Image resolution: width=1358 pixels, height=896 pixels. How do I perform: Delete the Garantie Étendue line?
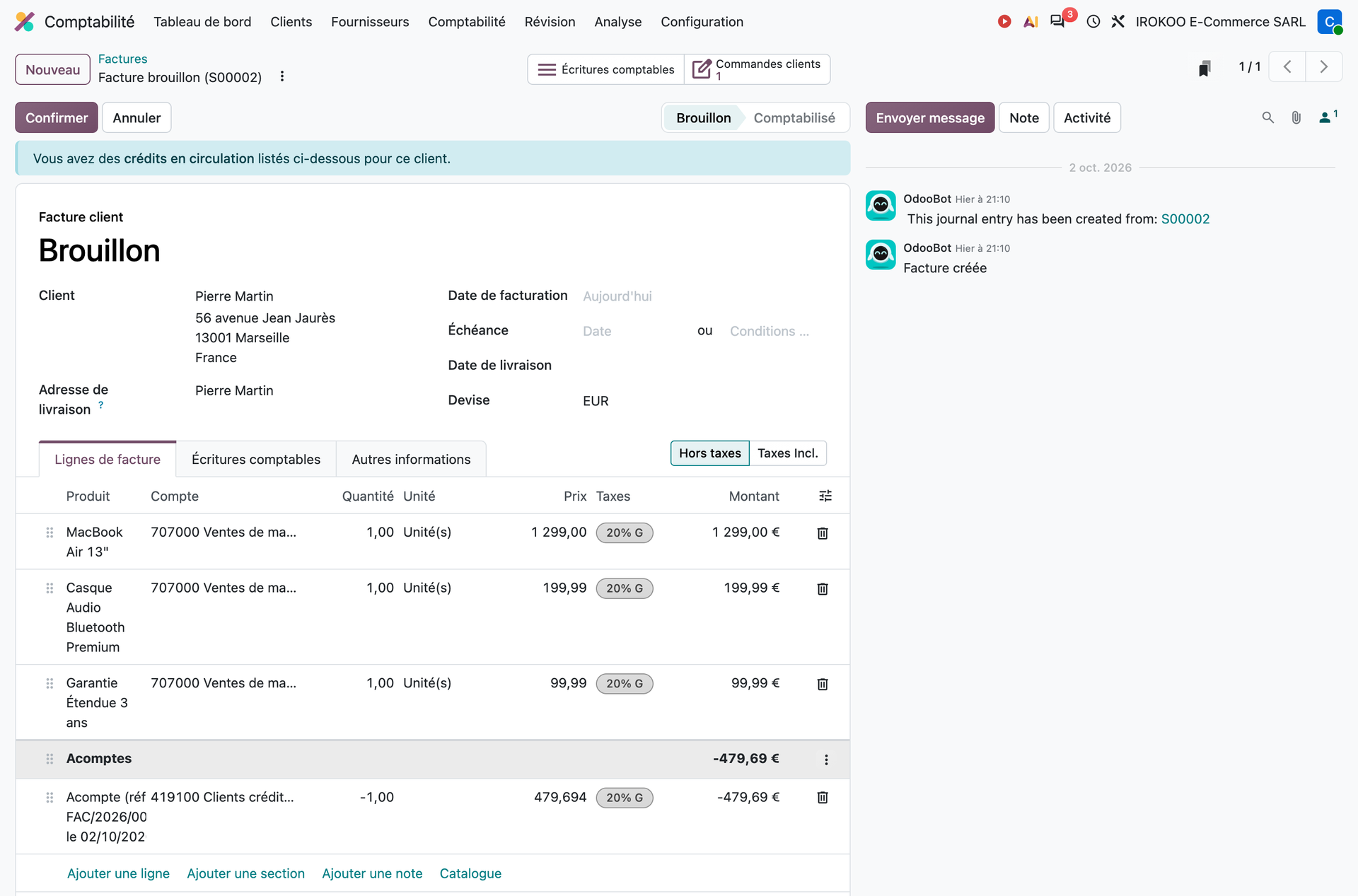pos(823,685)
